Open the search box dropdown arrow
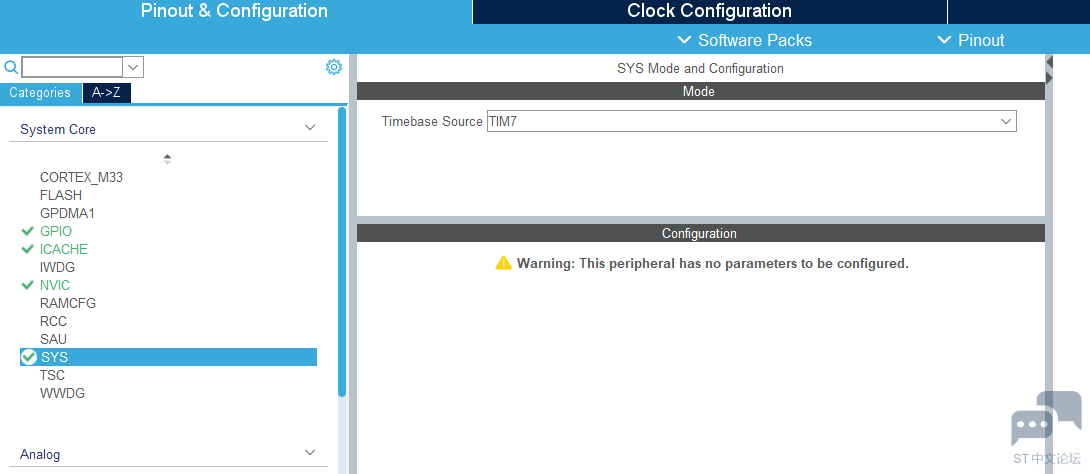 [x=134, y=67]
